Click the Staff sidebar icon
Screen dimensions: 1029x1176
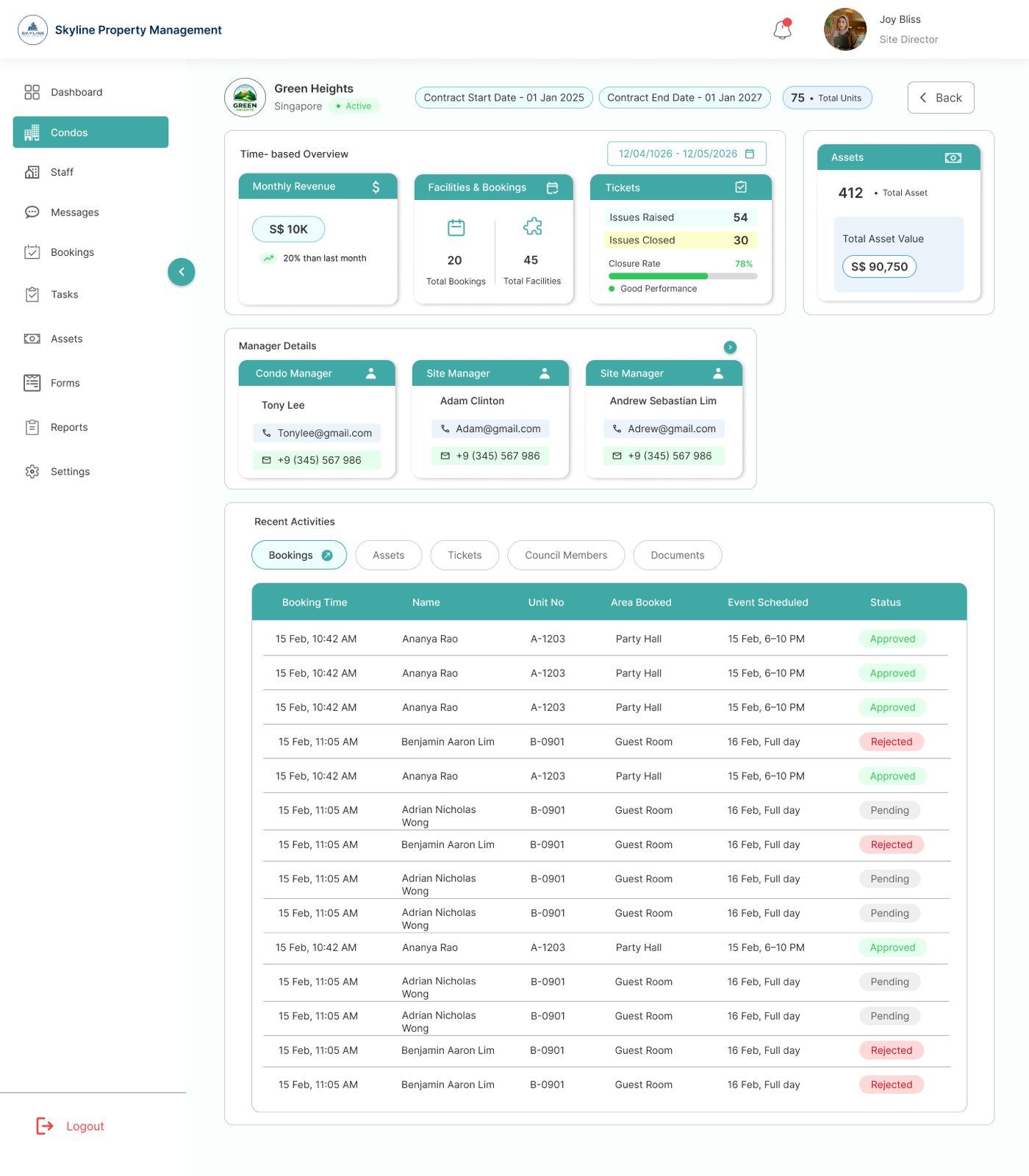click(32, 172)
